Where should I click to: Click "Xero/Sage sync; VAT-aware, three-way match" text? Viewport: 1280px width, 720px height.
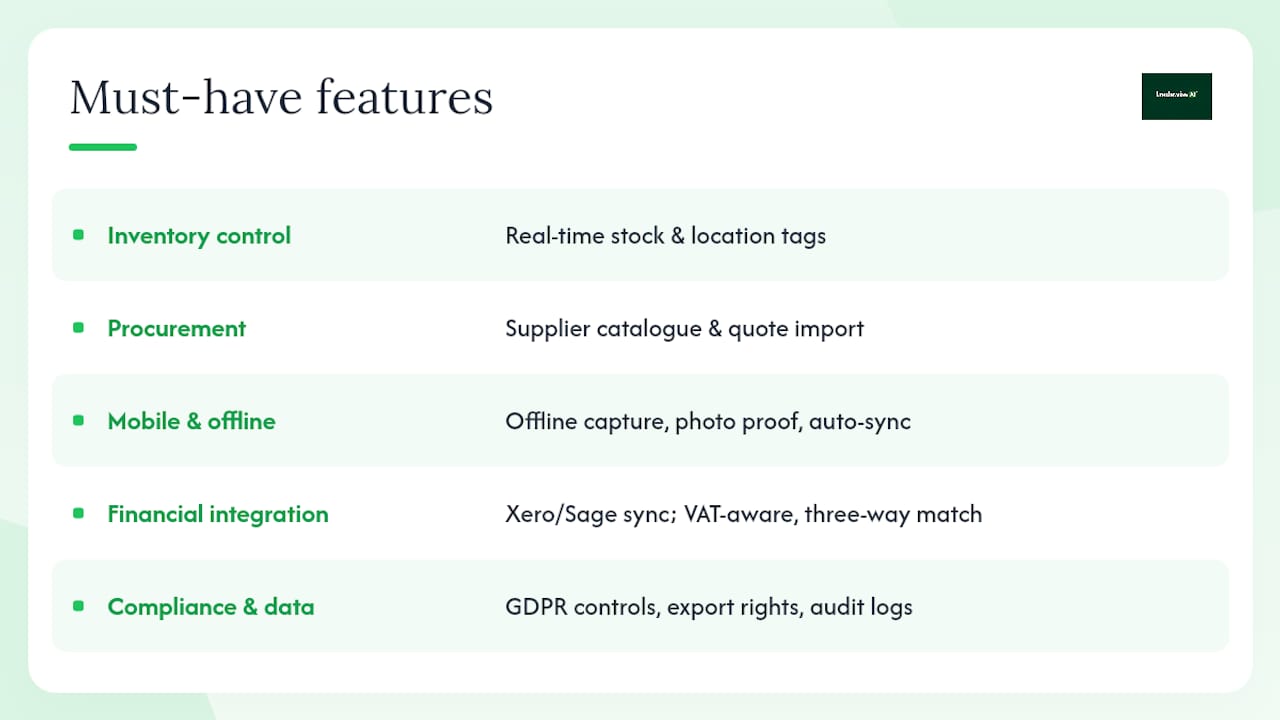[x=743, y=514]
